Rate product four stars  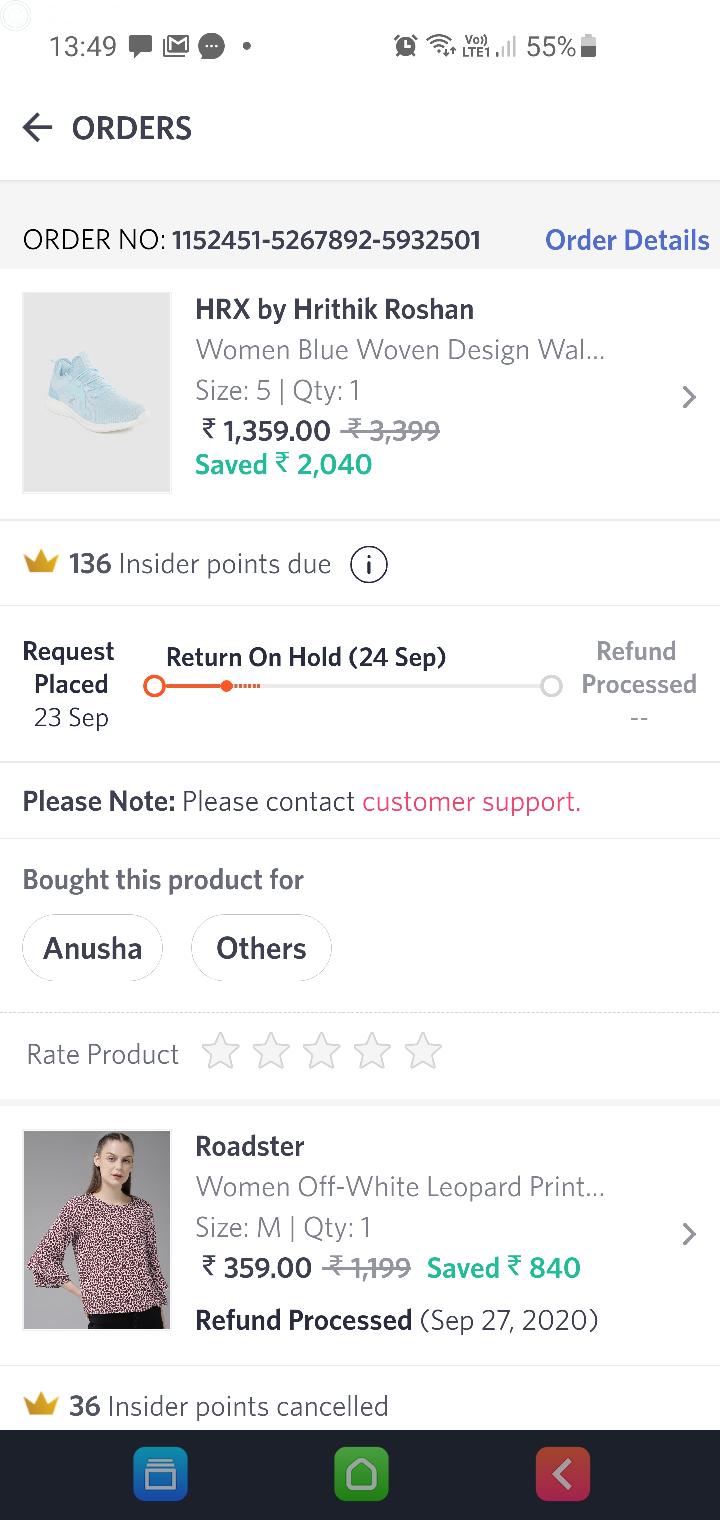372,1052
